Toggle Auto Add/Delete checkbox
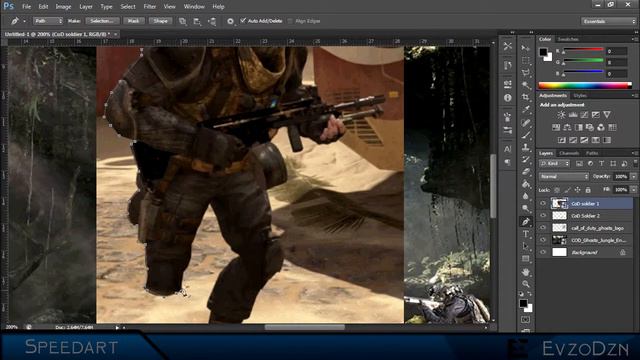 [243, 20]
